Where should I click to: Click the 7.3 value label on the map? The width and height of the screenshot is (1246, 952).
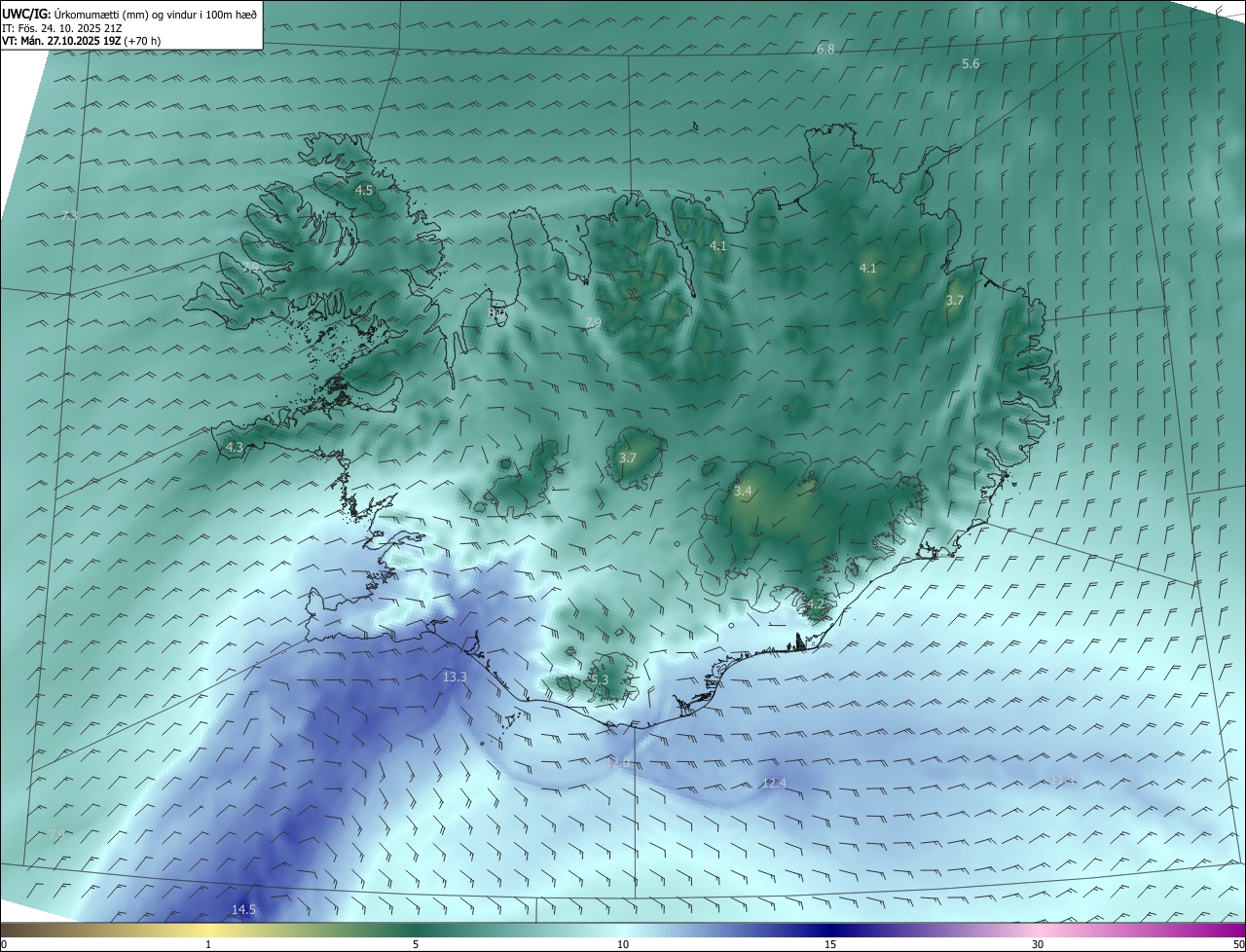pyautogui.click(x=69, y=215)
